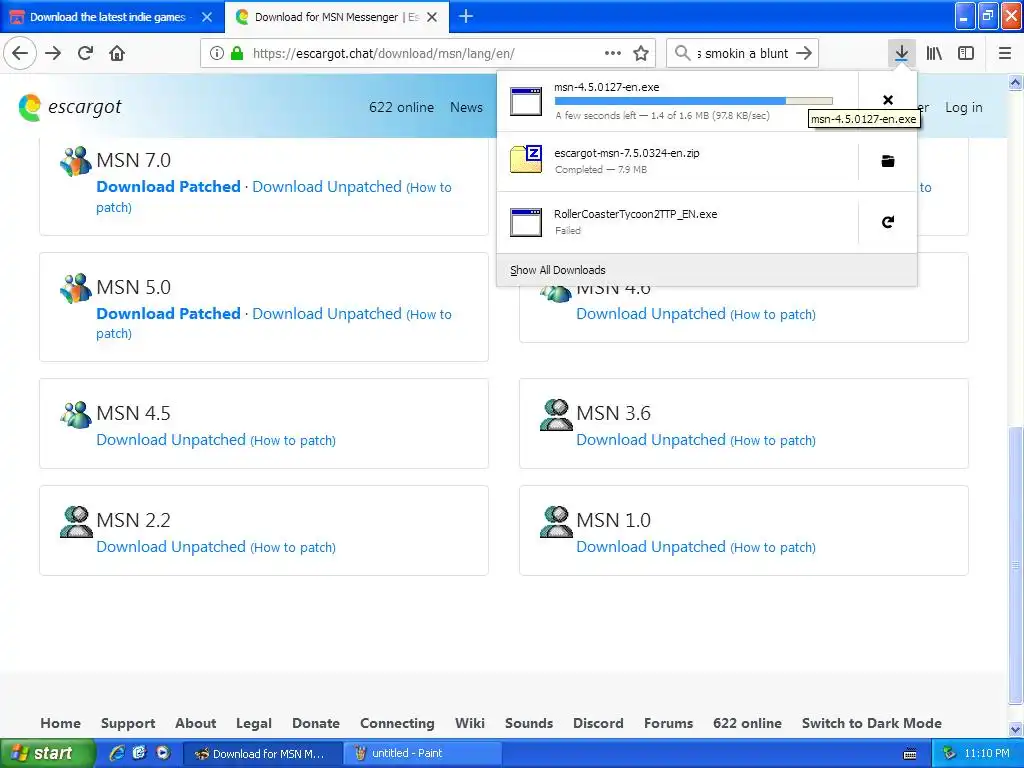
Task: Bookmark this page with the star
Action: pyautogui.click(x=641, y=53)
